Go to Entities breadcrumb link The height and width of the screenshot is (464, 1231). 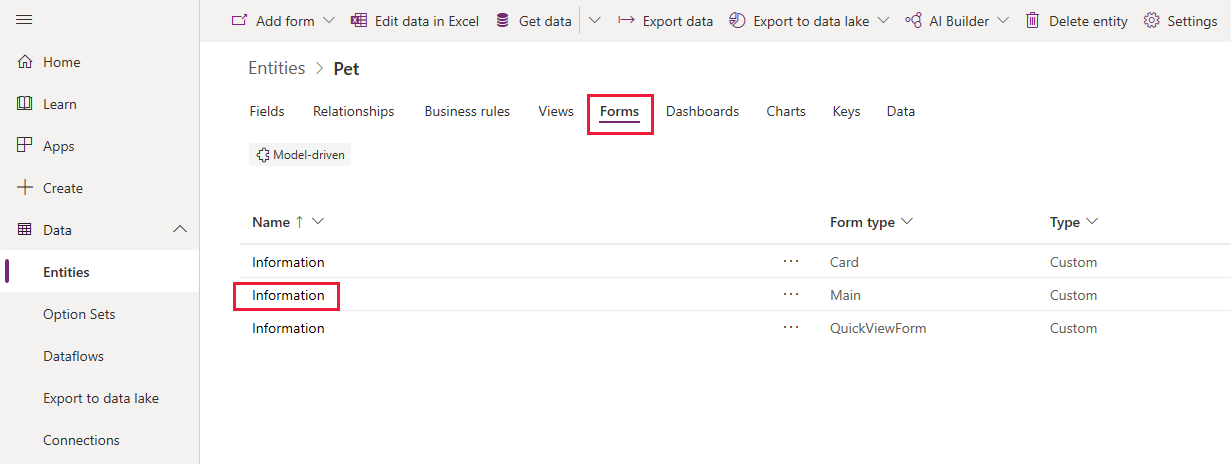(x=277, y=68)
